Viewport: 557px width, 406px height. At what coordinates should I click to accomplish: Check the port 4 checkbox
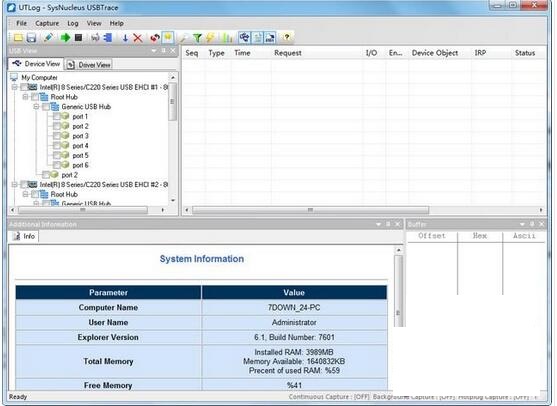coord(56,146)
